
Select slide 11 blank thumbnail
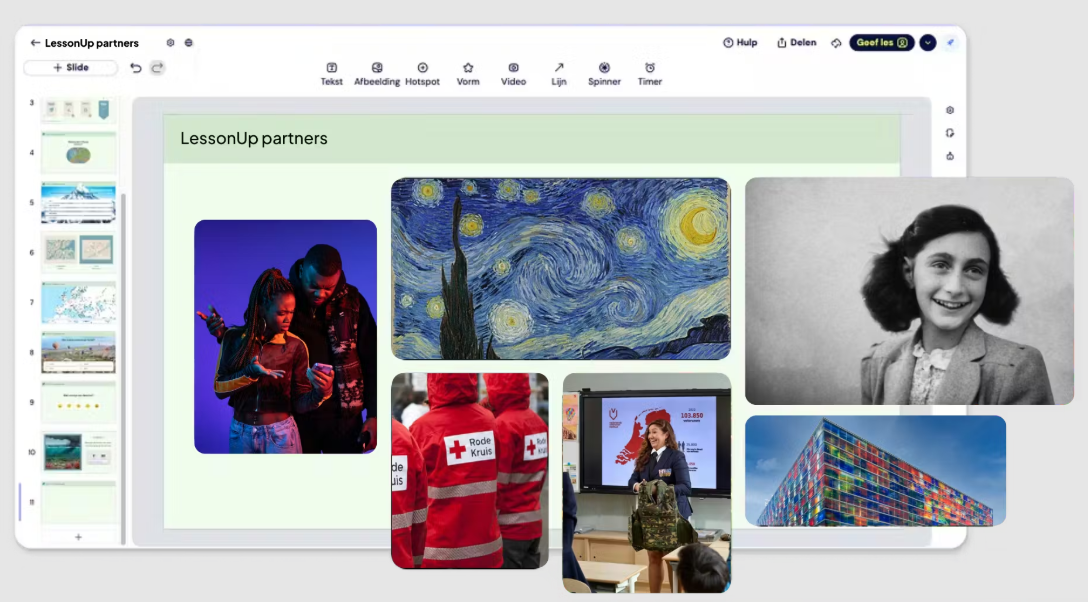tap(78, 502)
